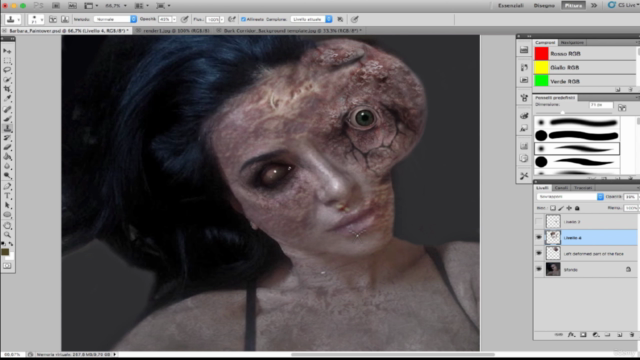Select the Eyedropper tool
Image resolution: width=640 pixels, height=360 pixels.
[x=7, y=98]
